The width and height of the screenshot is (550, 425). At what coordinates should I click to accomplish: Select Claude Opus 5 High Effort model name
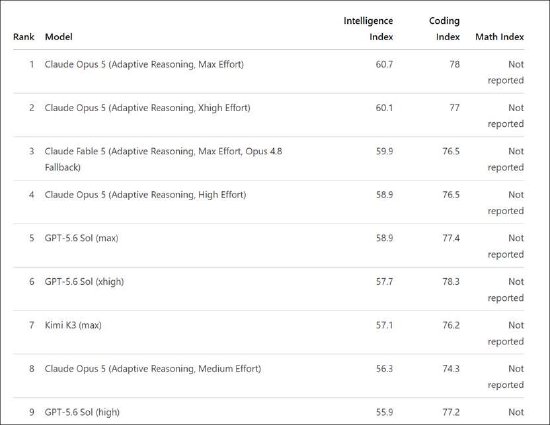click(145, 195)
